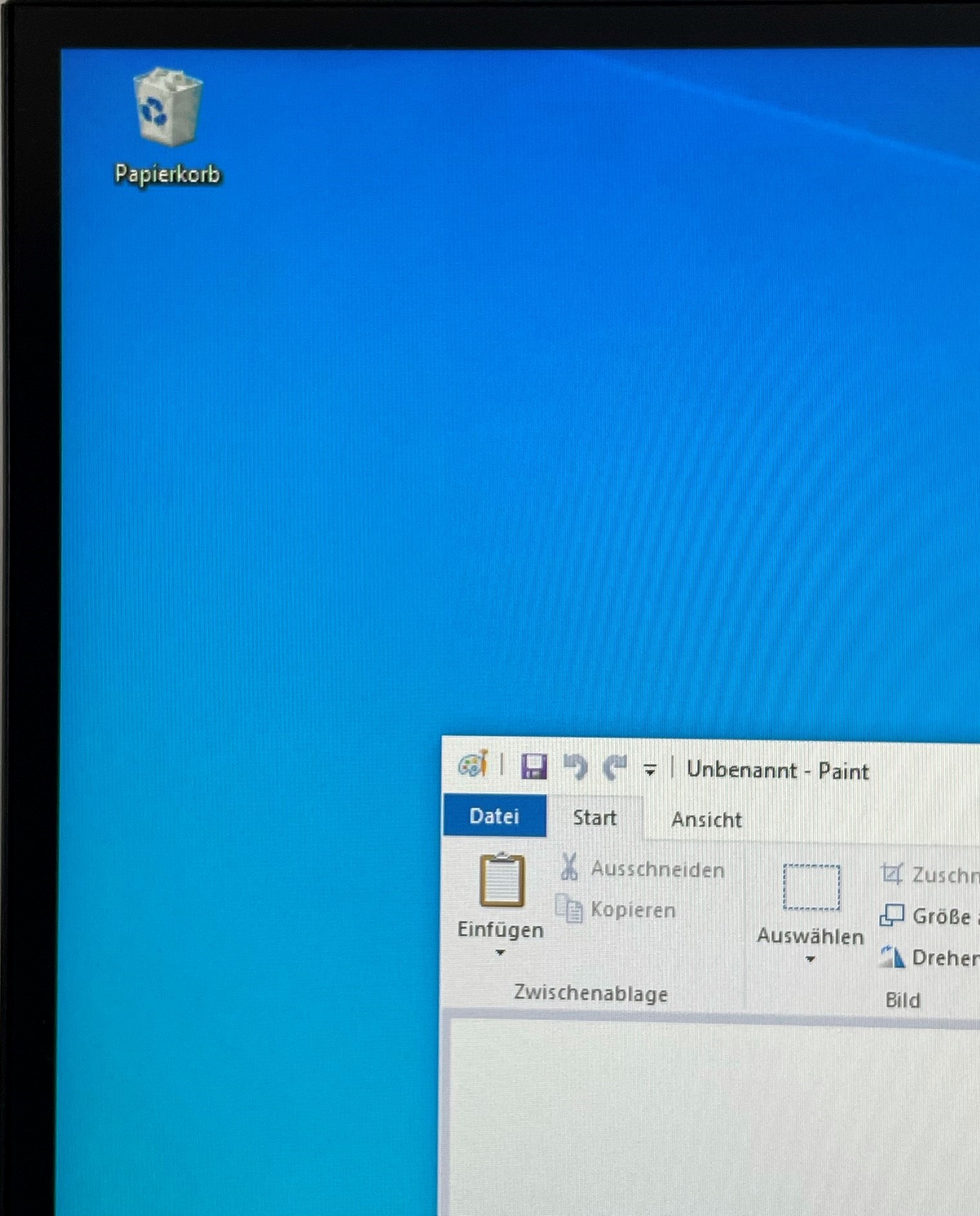Click the Einfügen clipboard icon
Image resolution: width=980 pixels, height=1216 pixels.
[502, 881]
